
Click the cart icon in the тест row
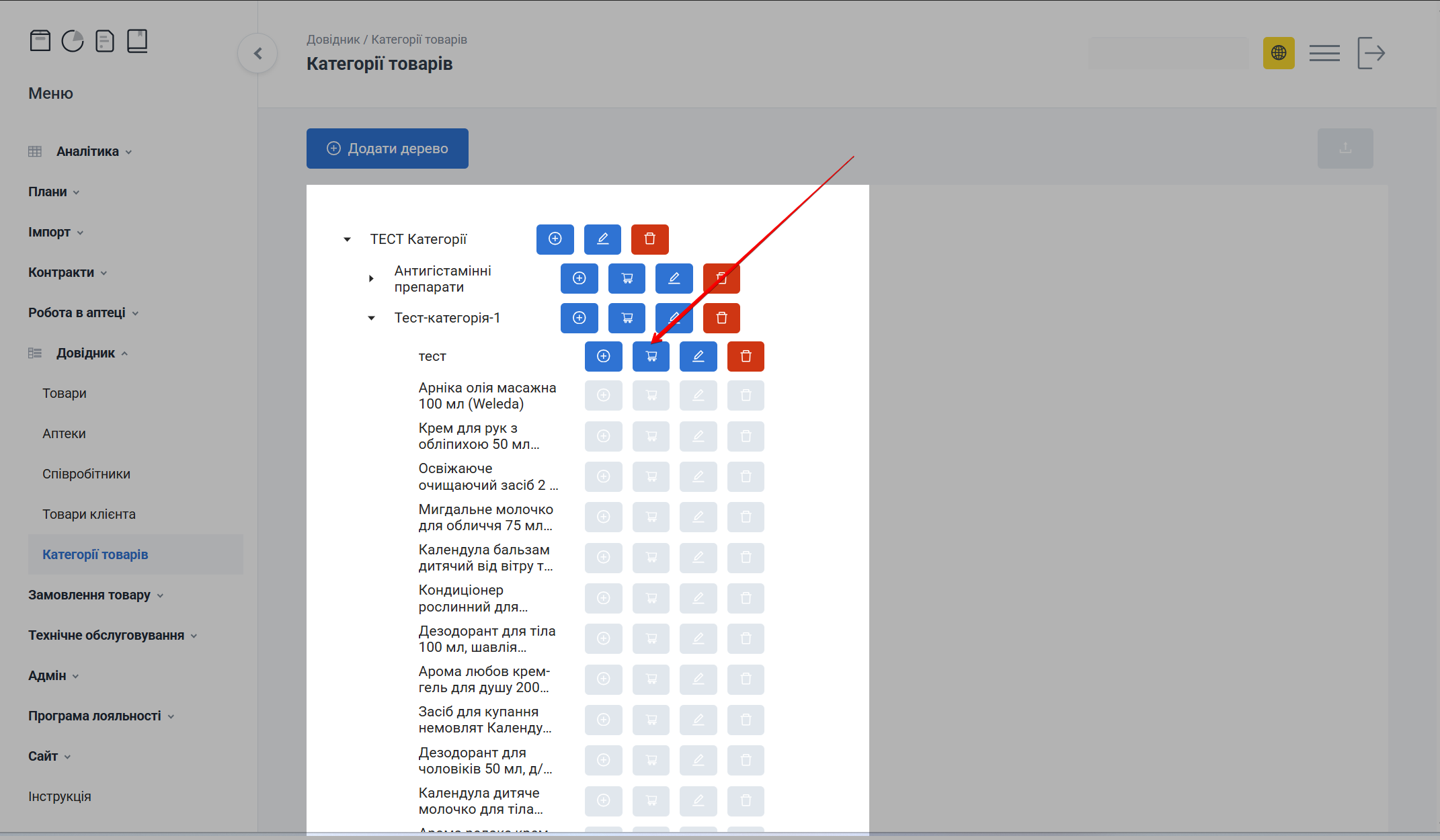pos(651,356)
